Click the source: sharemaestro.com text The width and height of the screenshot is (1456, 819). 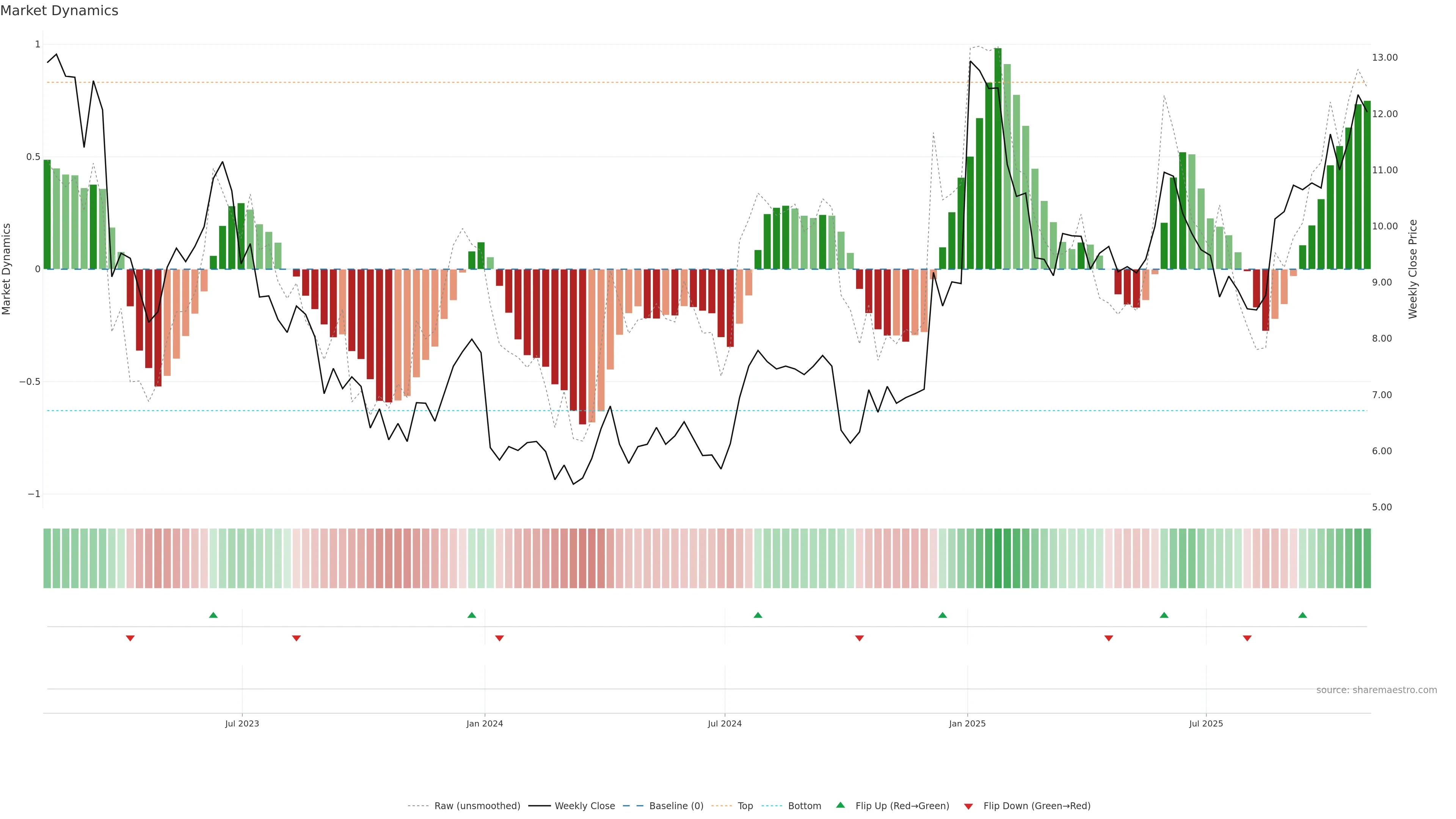click(1376, 690)
